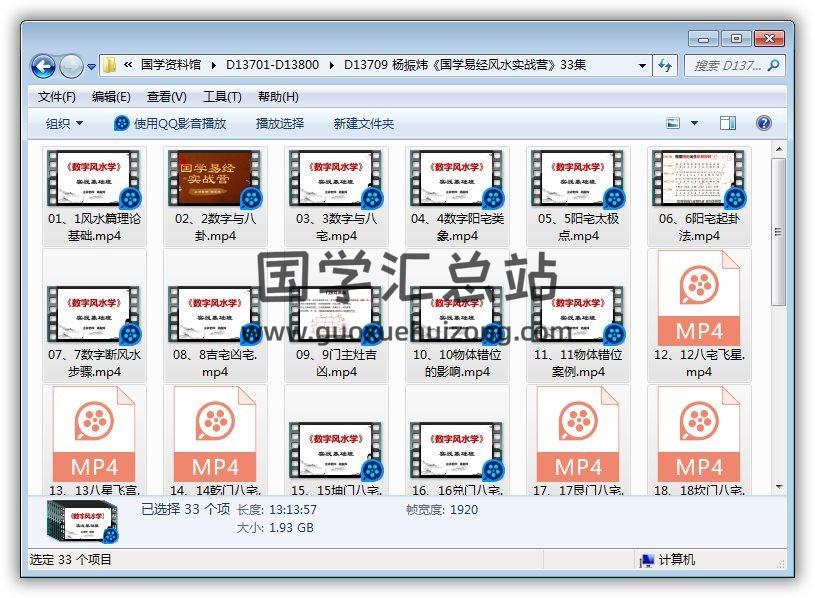
Task: Click the Forward navigation arrow button
Action: pos(71,66)
